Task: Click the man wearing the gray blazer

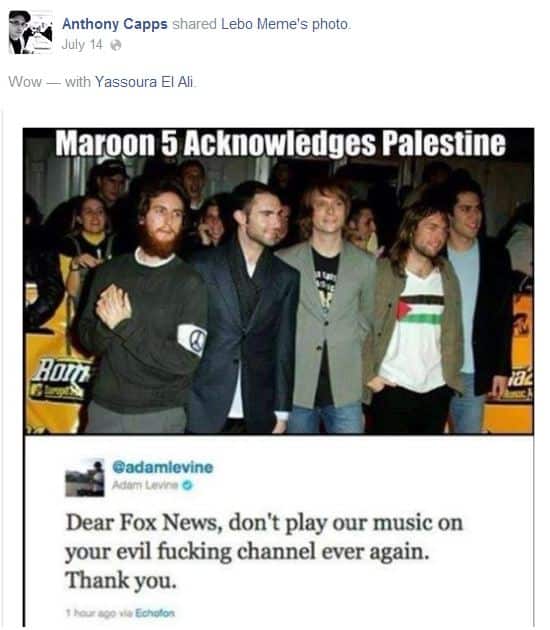Action: coord(327,305)
